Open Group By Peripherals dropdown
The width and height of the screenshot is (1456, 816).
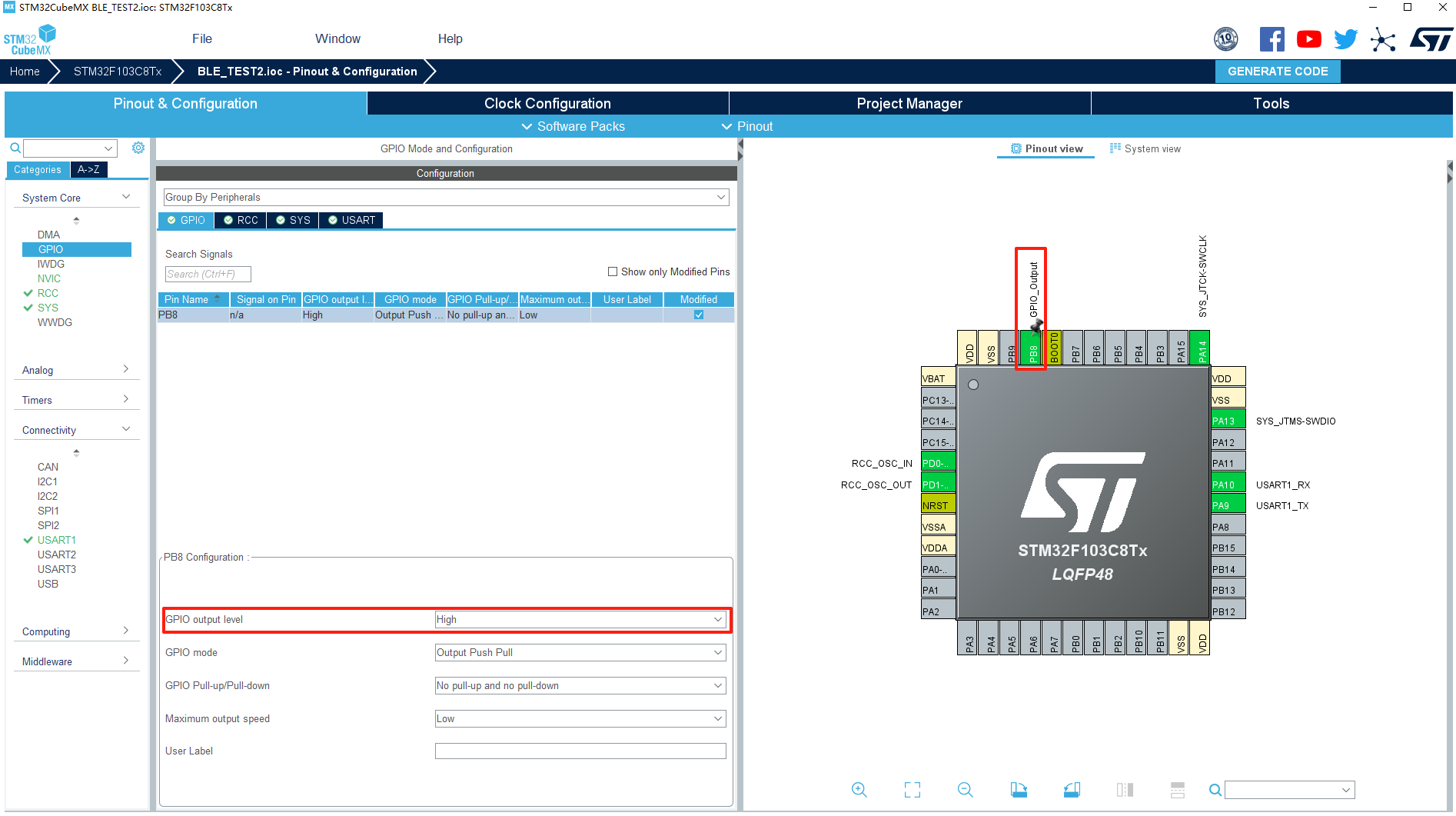click(446, 197)
